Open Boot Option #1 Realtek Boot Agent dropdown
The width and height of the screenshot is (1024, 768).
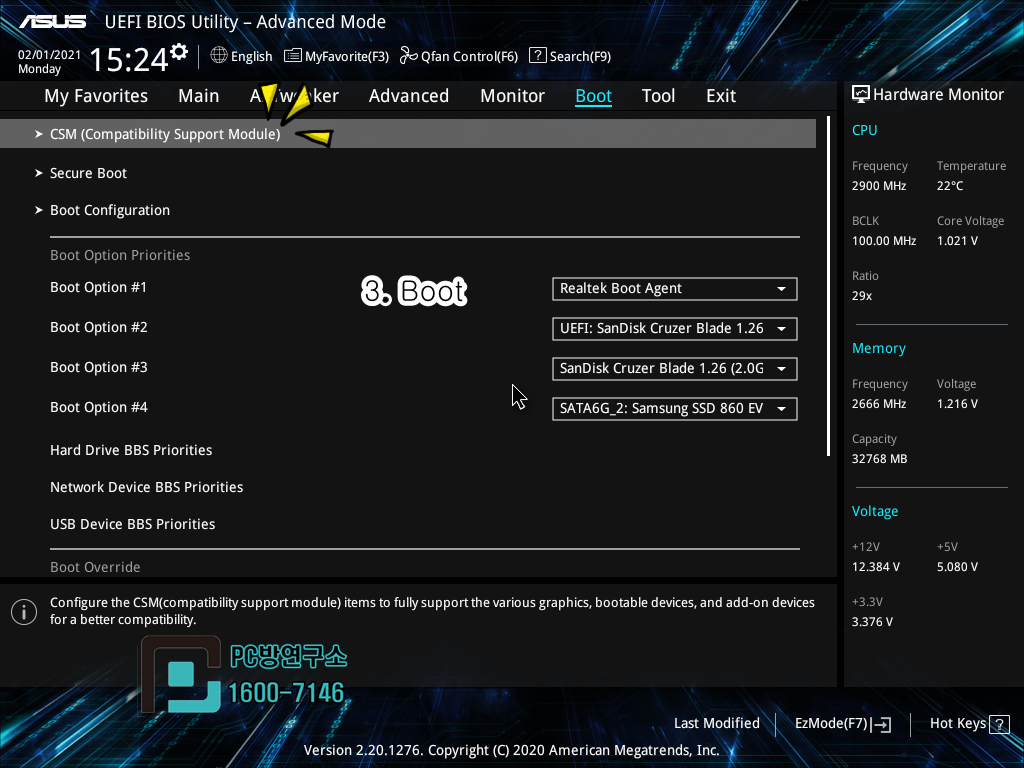click(x=675, y=289)
